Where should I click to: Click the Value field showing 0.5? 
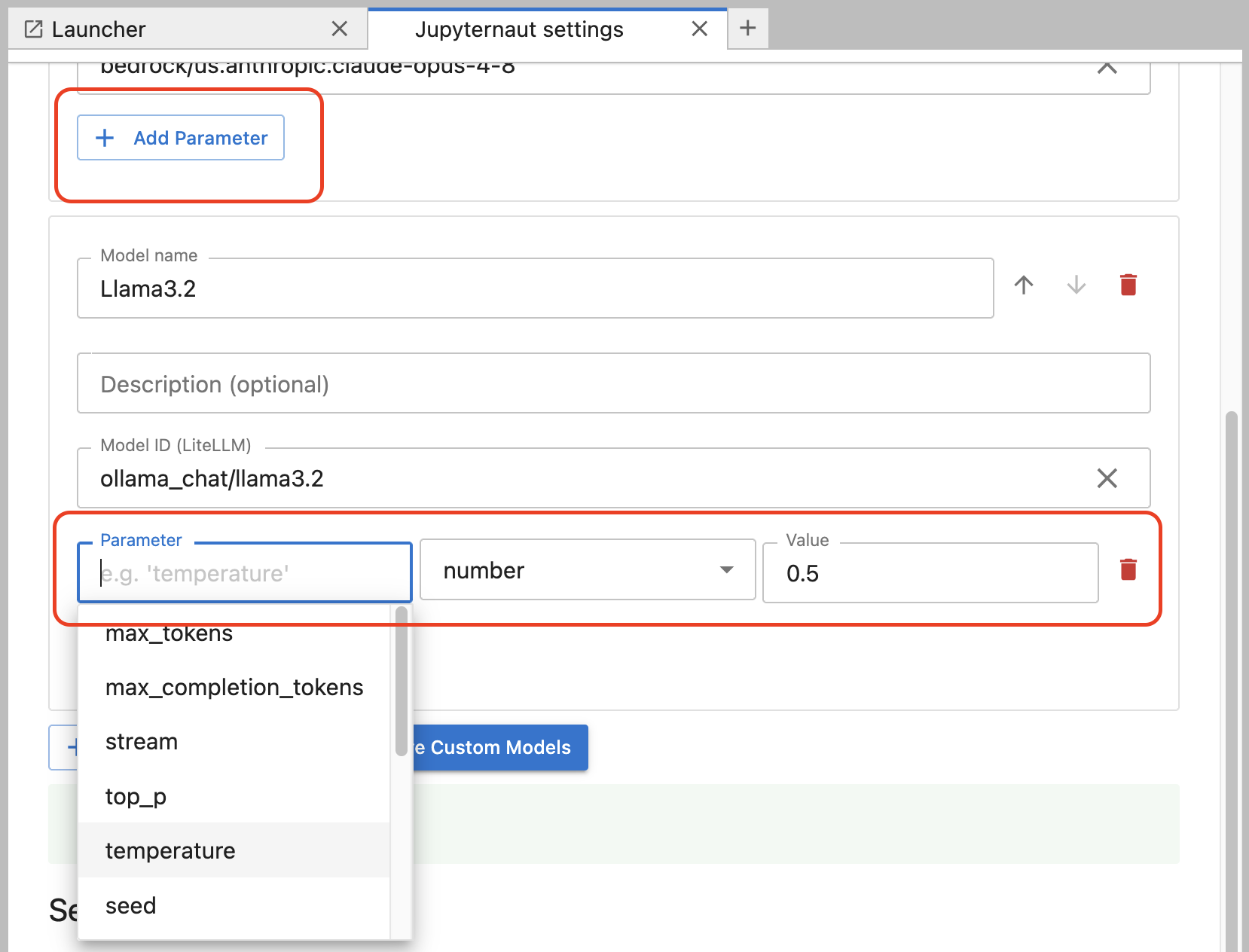click(x=930, y=573)
